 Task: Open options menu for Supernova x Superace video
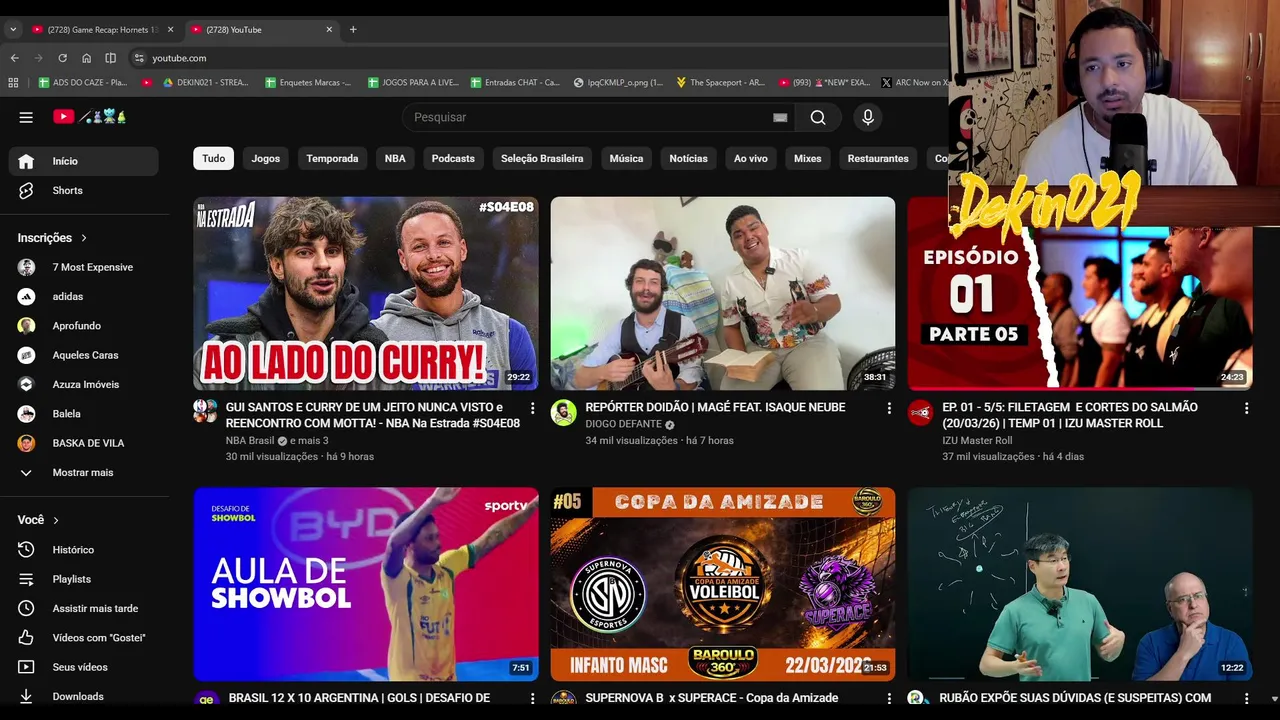point(889,698)
